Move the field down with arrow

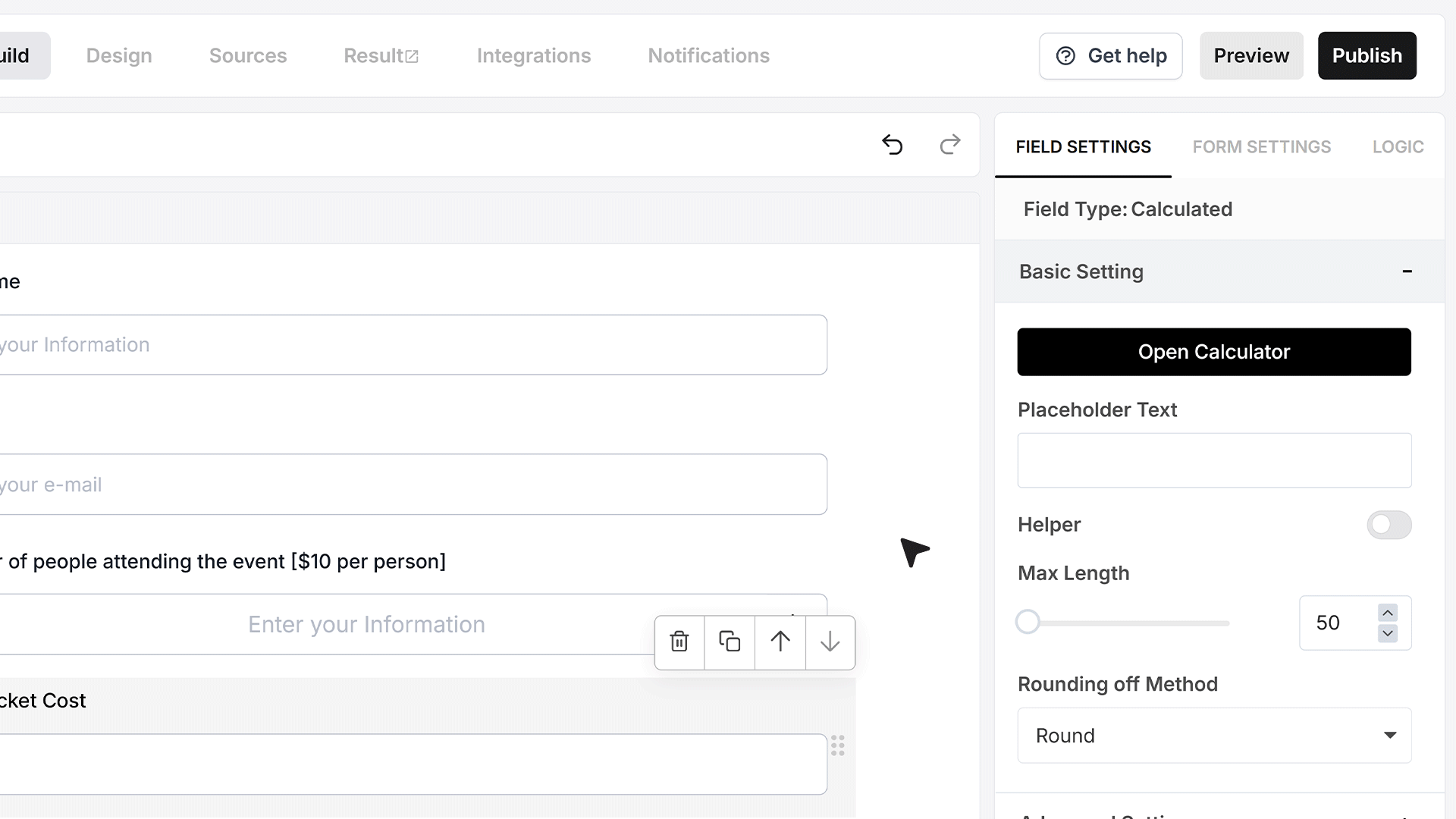click(830, 642)
